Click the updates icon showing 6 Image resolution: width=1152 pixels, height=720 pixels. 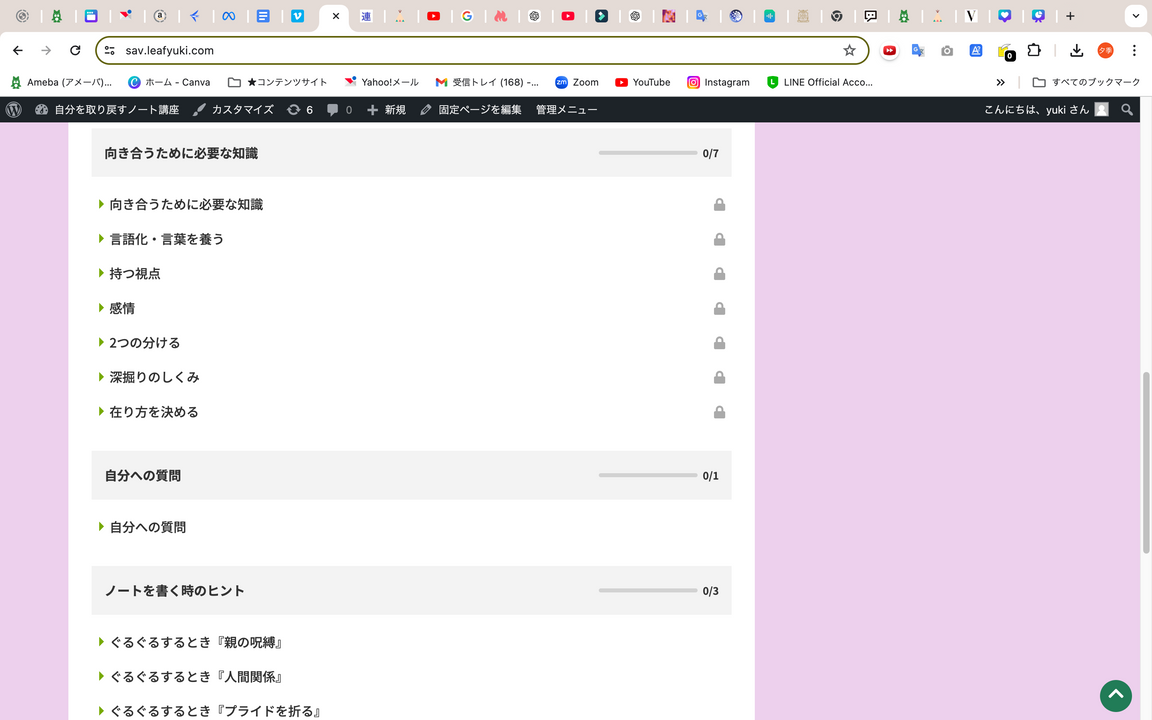[x=300, y=110]
